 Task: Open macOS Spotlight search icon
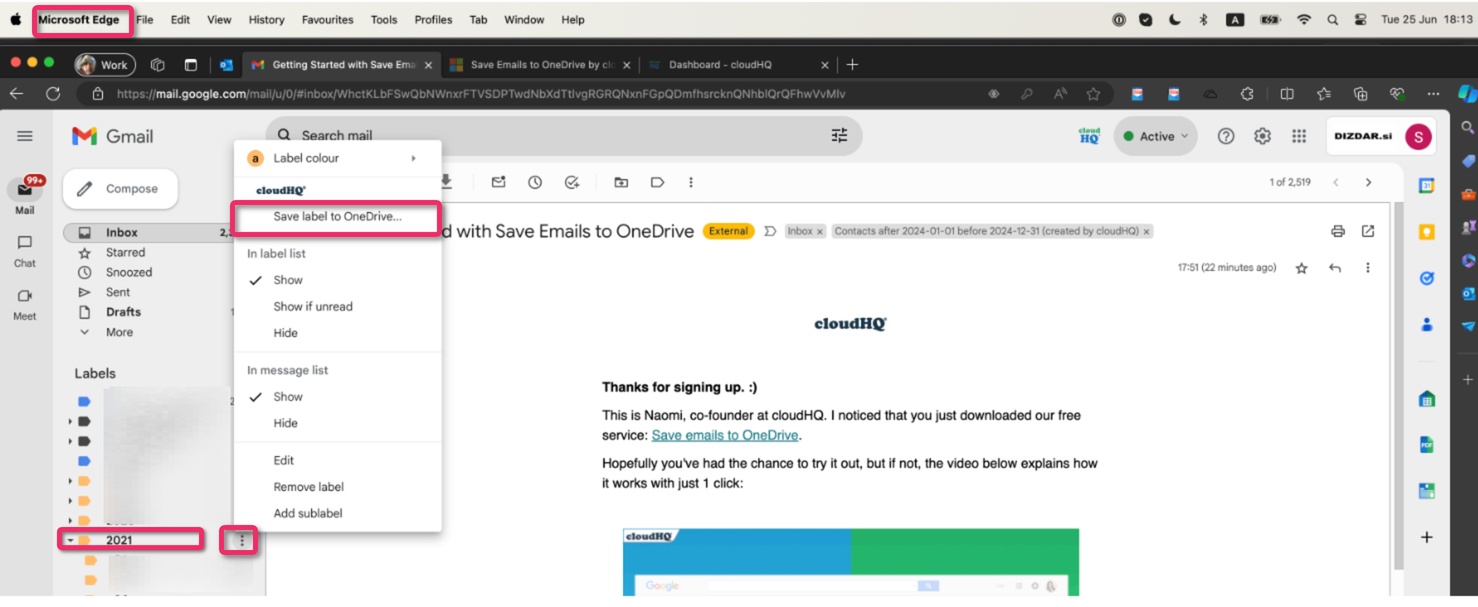(x=1332, y=19)
